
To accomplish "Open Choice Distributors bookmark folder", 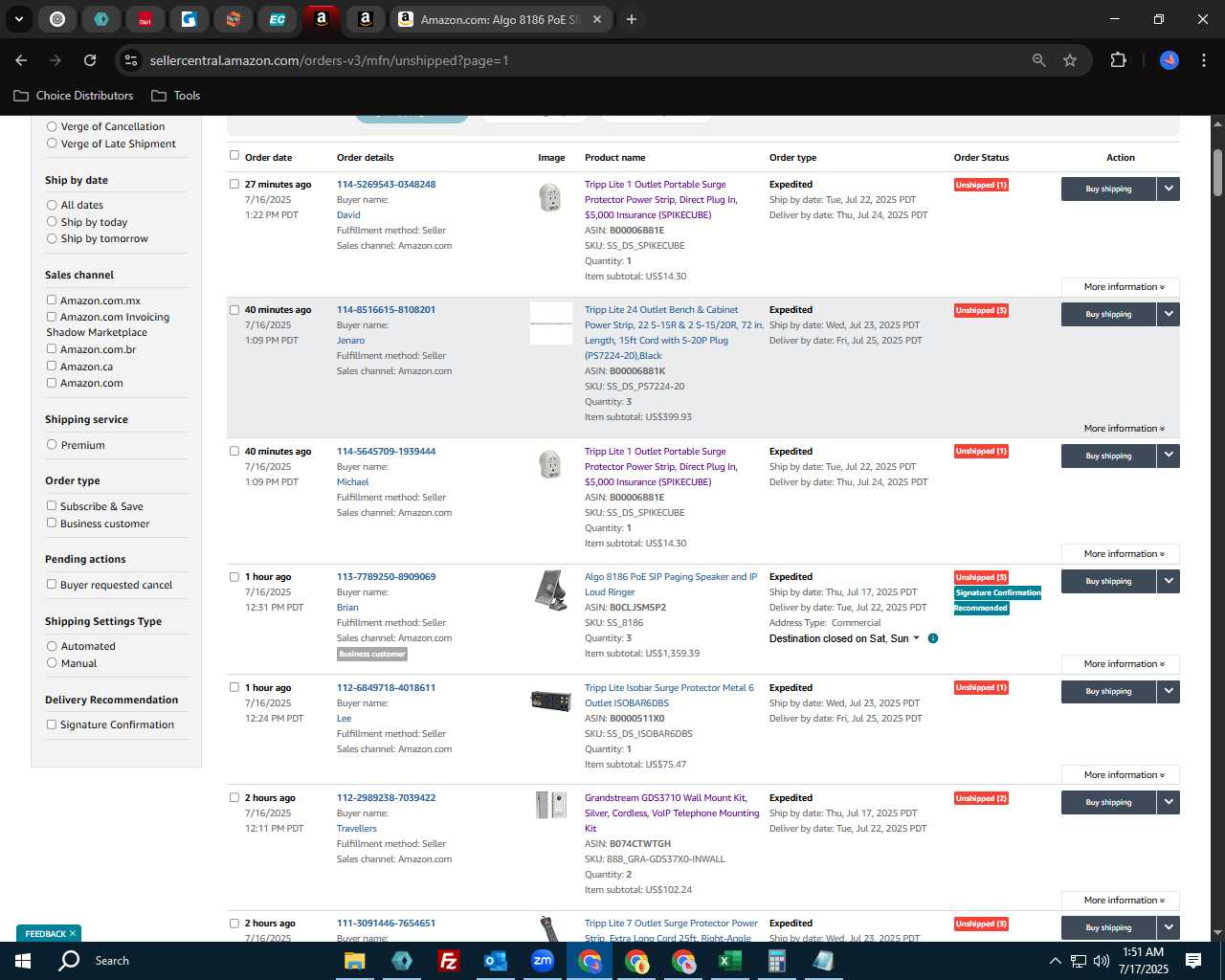I will [x=74, y=96].
